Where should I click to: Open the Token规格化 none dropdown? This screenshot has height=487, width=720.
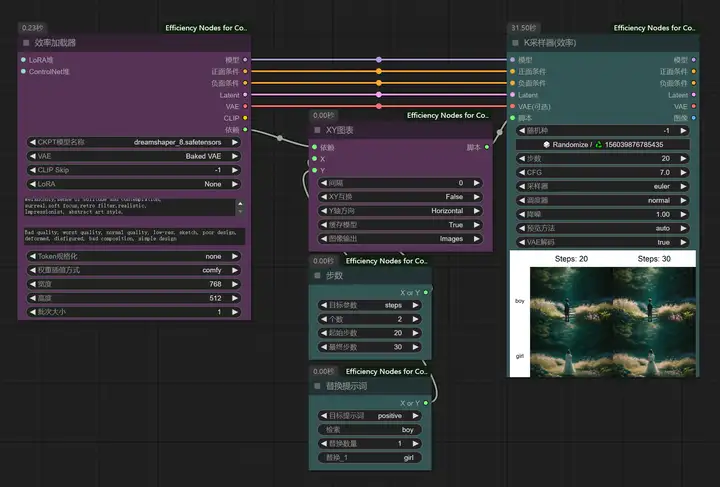point(134,257)
